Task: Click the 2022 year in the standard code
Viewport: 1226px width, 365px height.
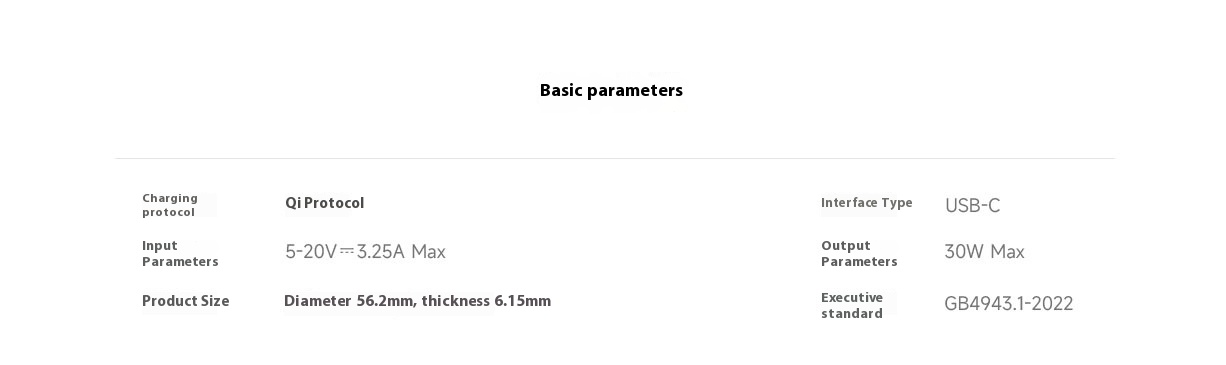Action: [x=1052, y=303]
